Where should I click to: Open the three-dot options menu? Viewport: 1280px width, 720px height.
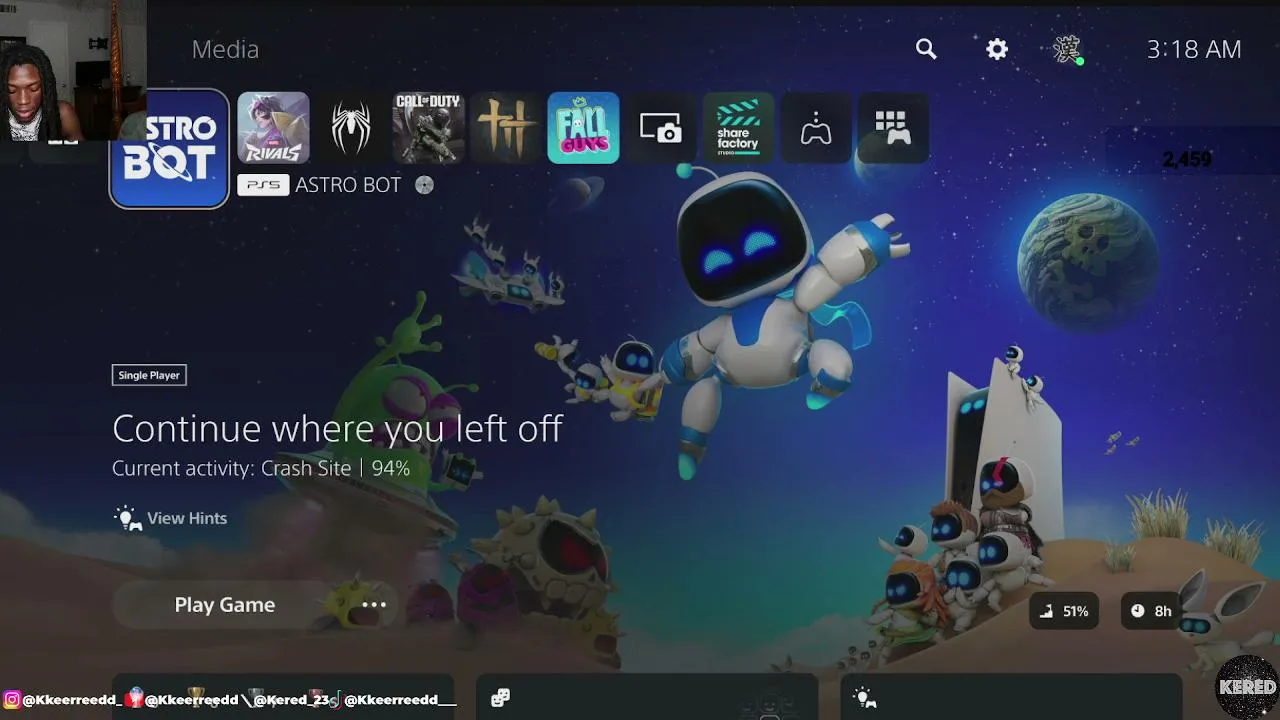pos(374,605)
